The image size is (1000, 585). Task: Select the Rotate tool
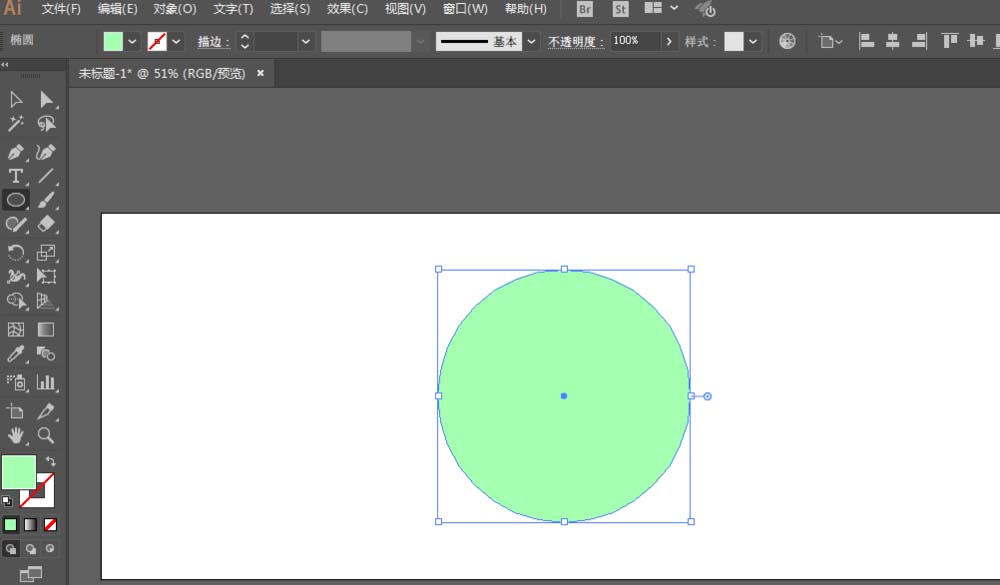(x=16, y=253)
